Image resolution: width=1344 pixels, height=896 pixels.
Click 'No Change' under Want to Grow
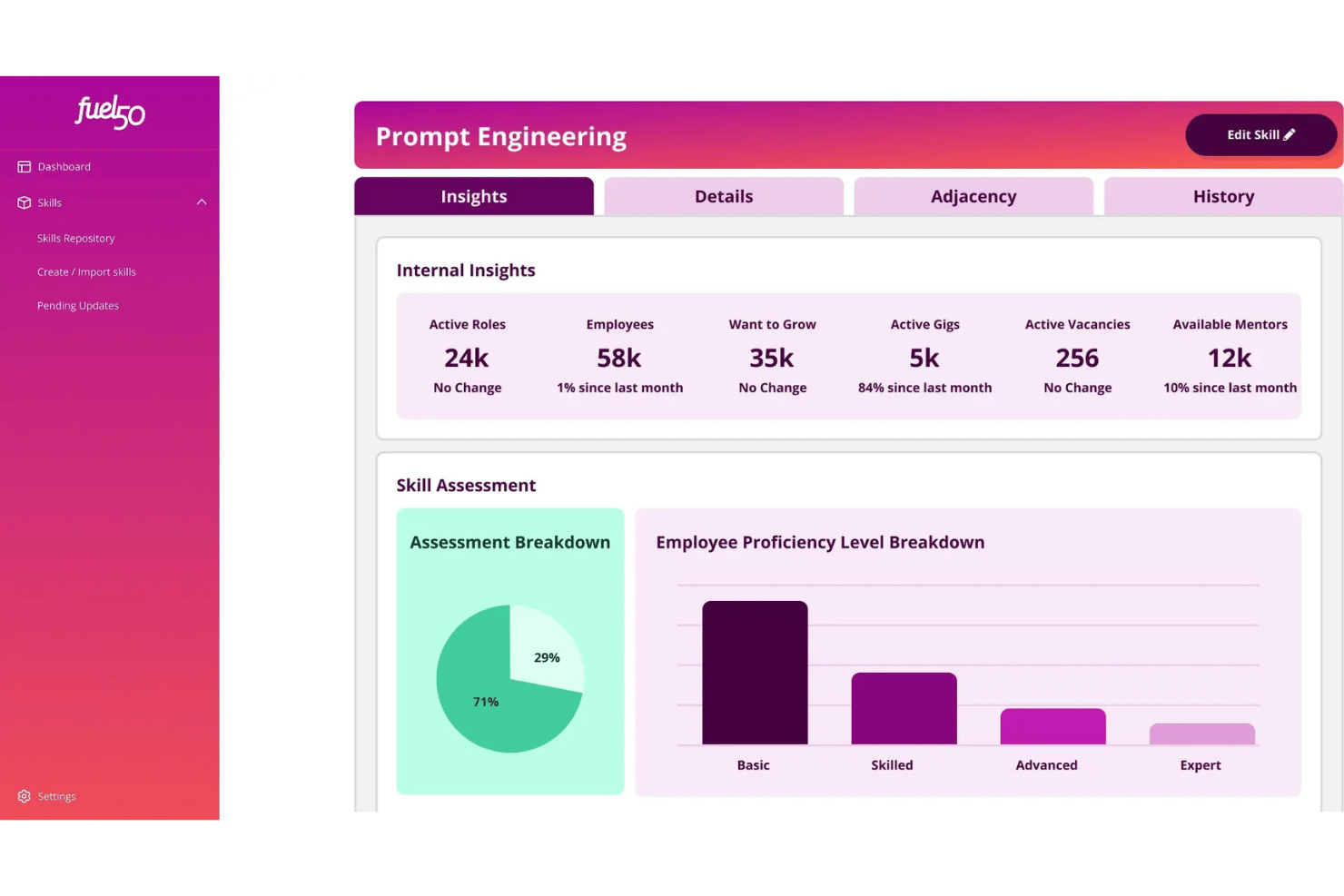point(772,388)
